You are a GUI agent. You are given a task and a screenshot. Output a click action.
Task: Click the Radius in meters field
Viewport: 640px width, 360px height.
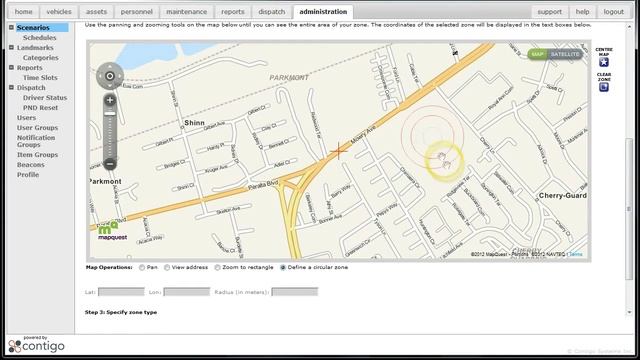(295, 292)
